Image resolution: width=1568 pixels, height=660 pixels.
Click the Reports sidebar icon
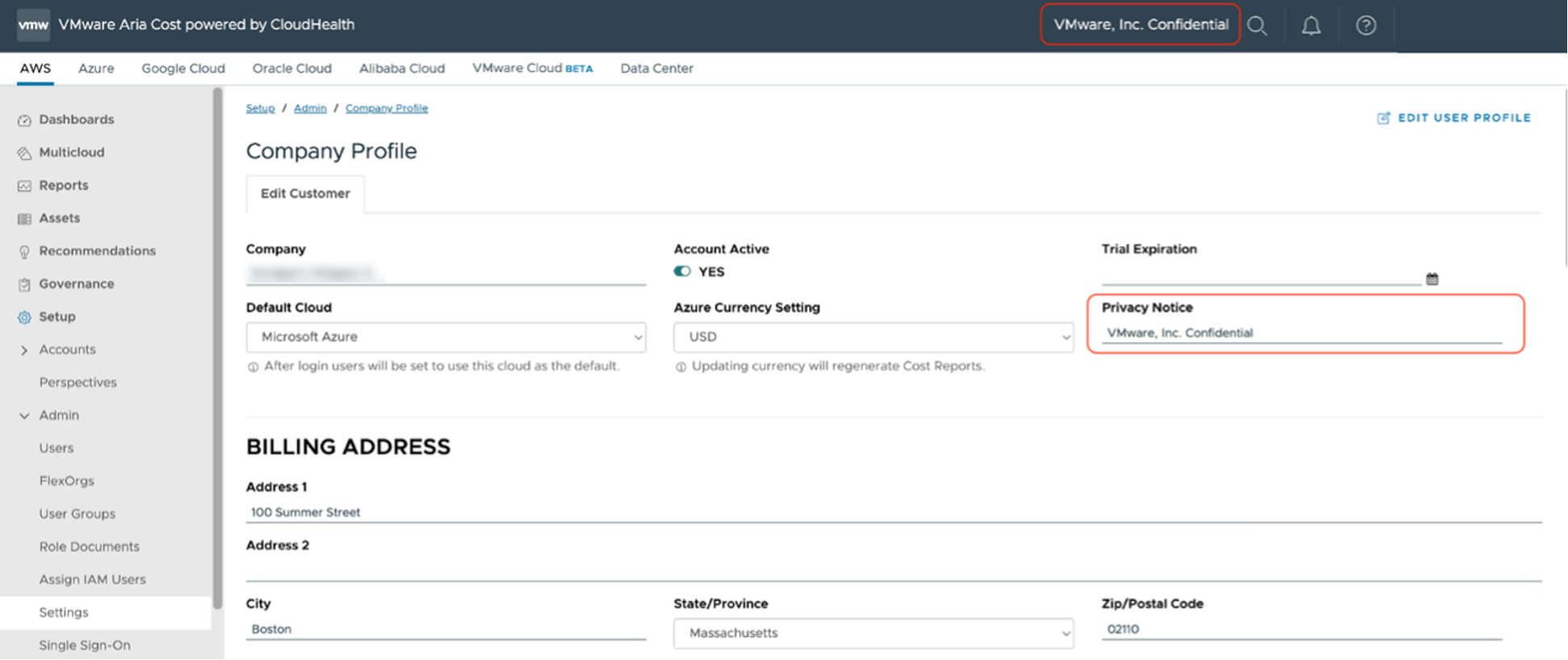pyautogui.click(x=24, y=186)
